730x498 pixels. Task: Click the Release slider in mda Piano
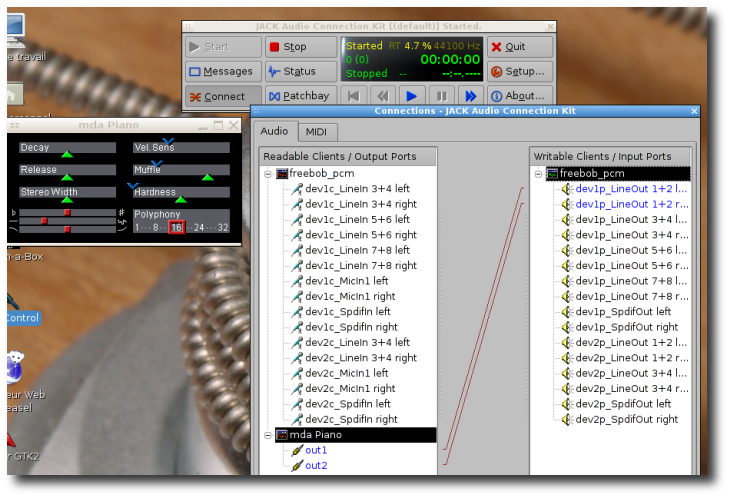(68, 170)
